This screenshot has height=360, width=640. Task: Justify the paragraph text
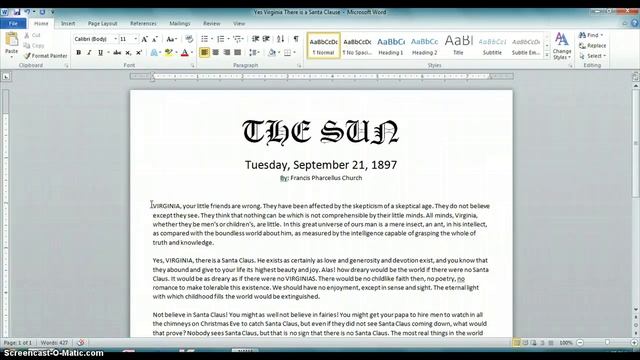238,52
